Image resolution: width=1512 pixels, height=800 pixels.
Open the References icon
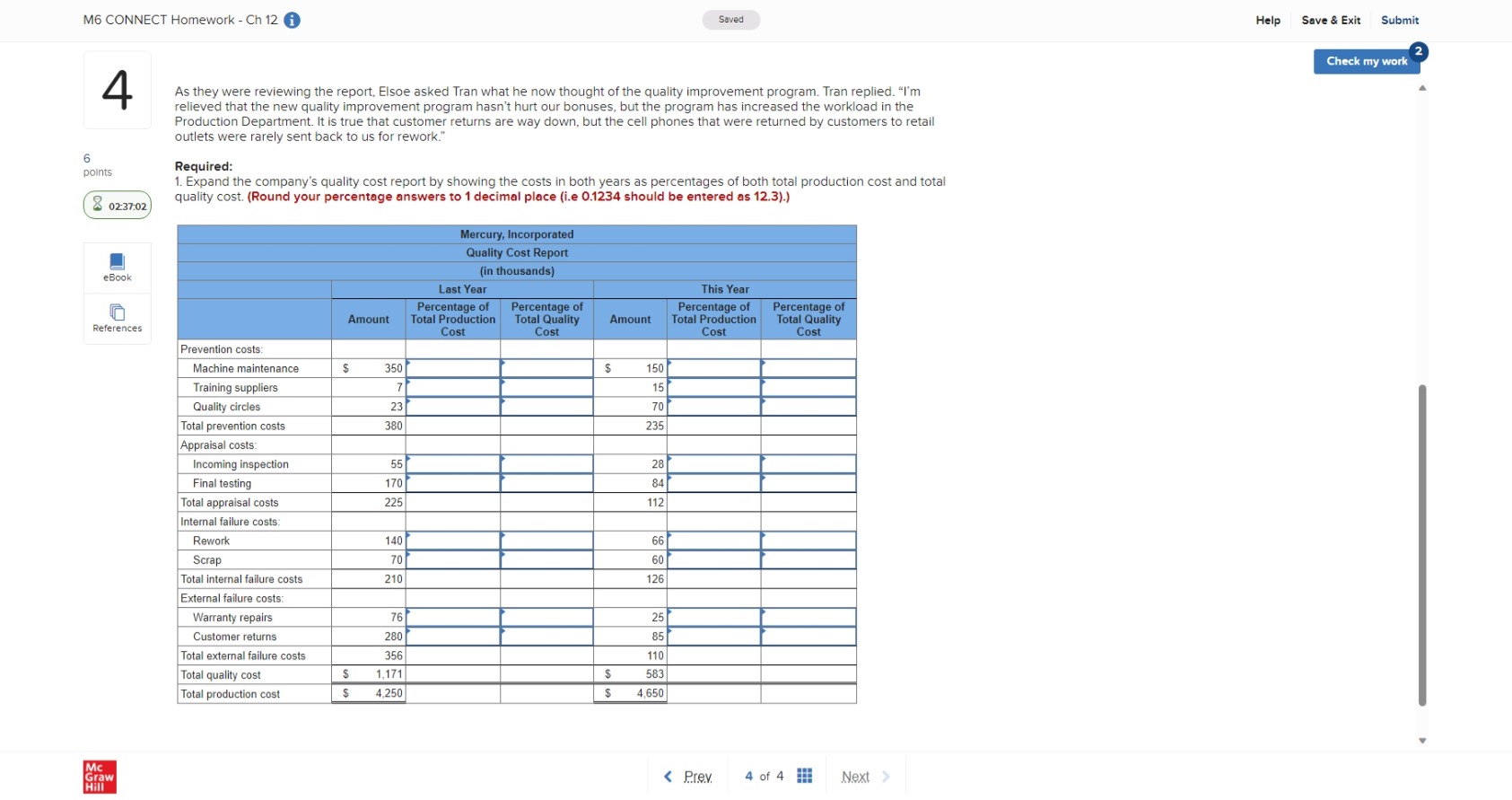tap(117, 318)
